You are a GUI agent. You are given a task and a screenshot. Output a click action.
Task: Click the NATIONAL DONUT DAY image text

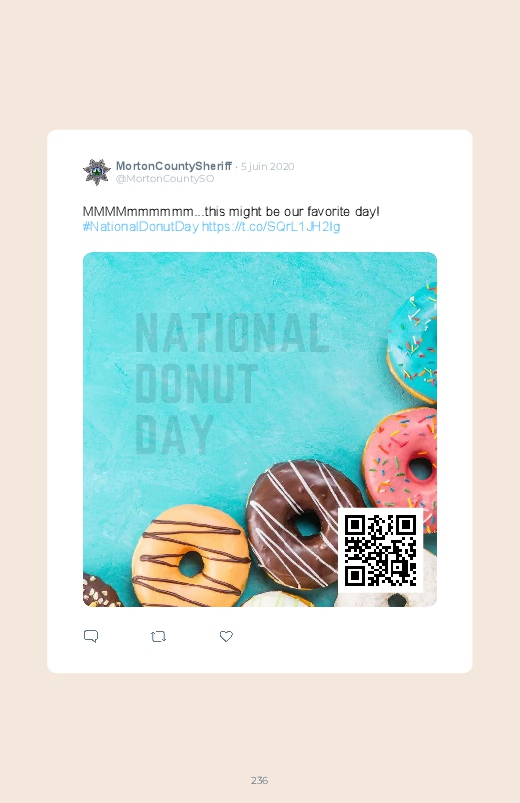pos(231,383)
